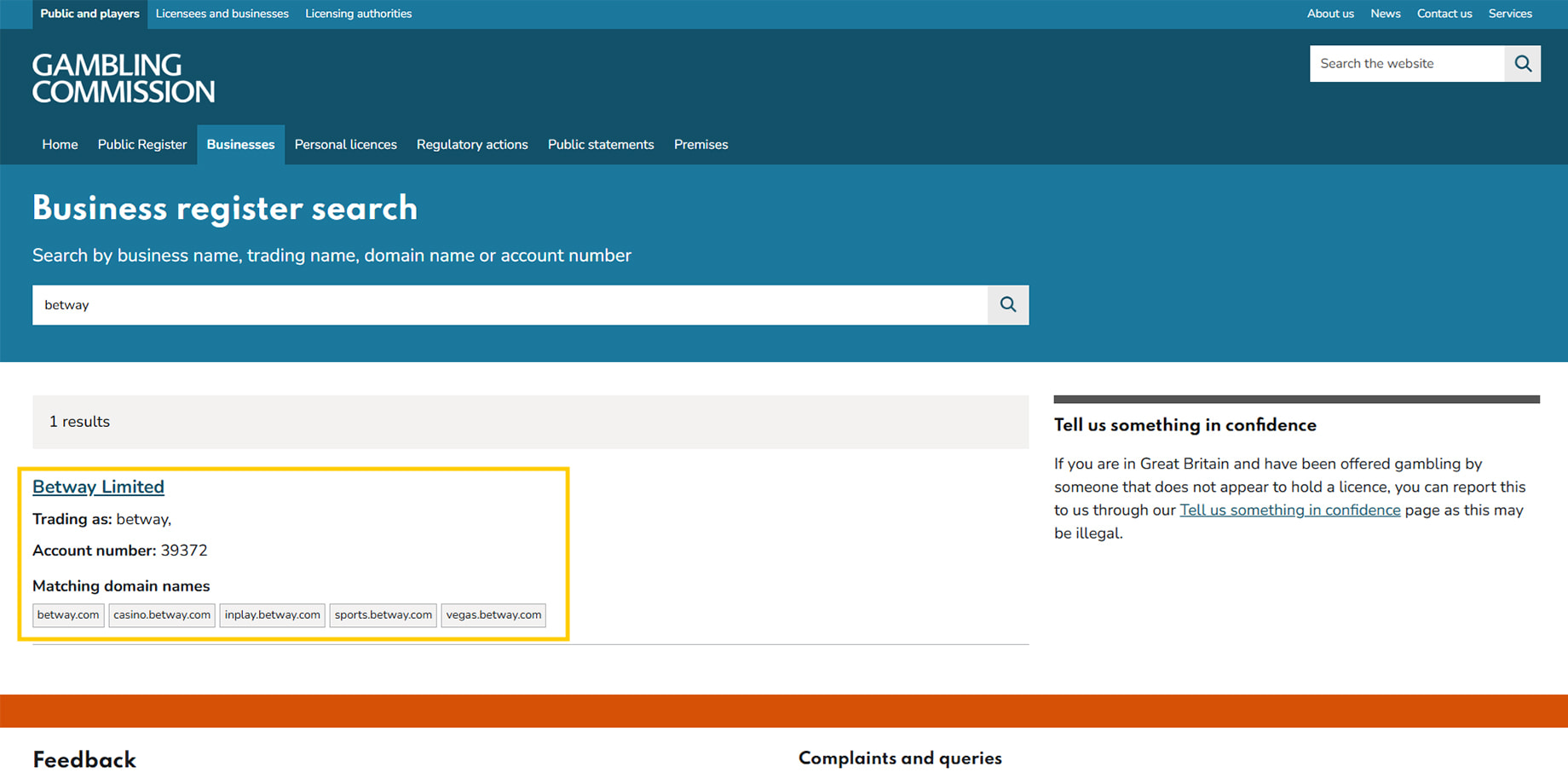Open the Businesses tab
This screenshot has width=1568, height=784.
(240, 145)
